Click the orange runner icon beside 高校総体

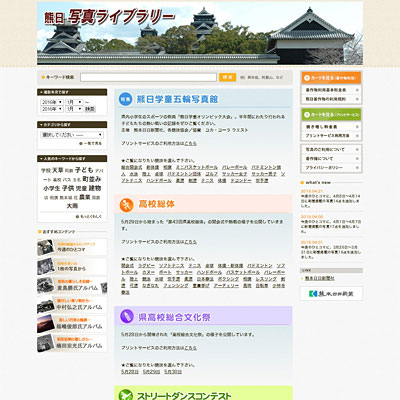[126, 204]
